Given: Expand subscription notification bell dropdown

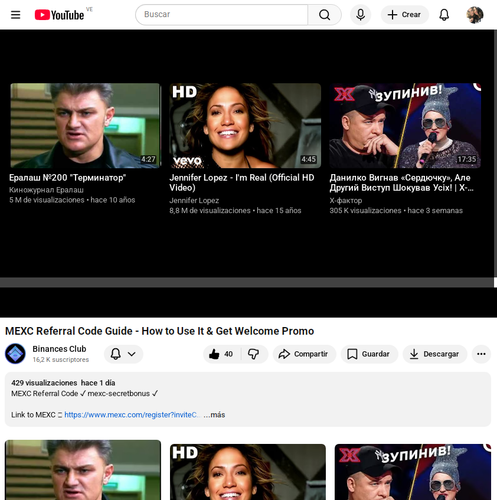Looking at the screenshot, I should [123, 354].
